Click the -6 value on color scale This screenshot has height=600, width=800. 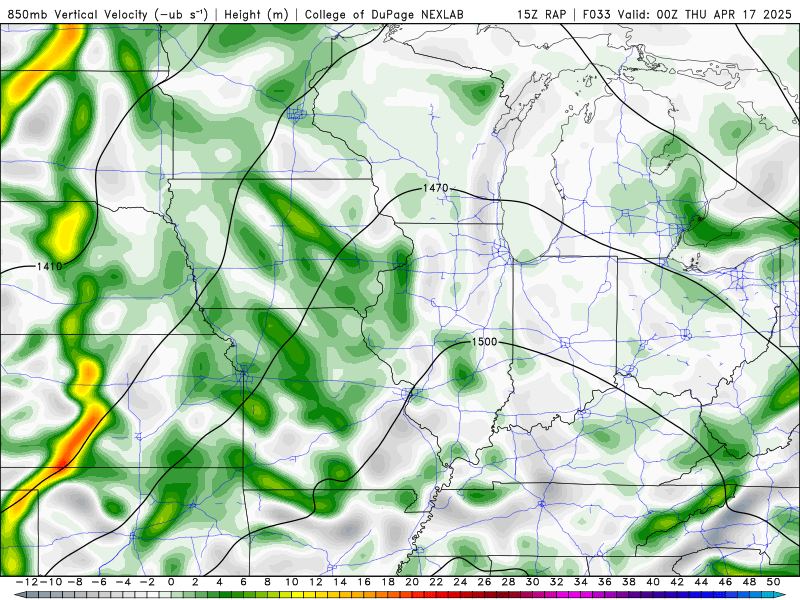click(x=99, y=582)
